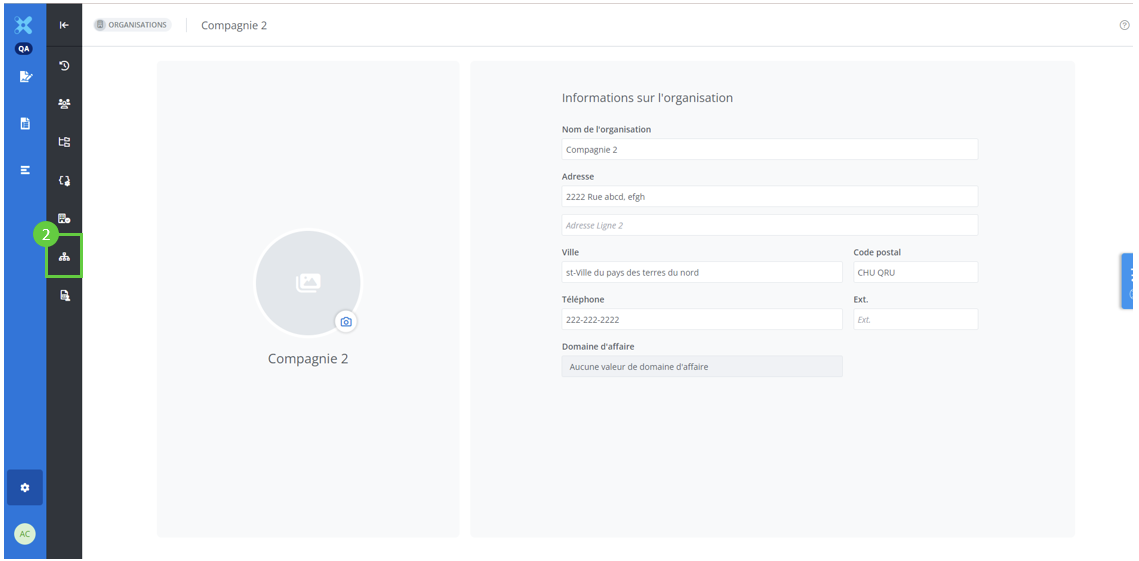Click the highlighted organisation hierarchy icon
1139x561 pixels.
64,257
